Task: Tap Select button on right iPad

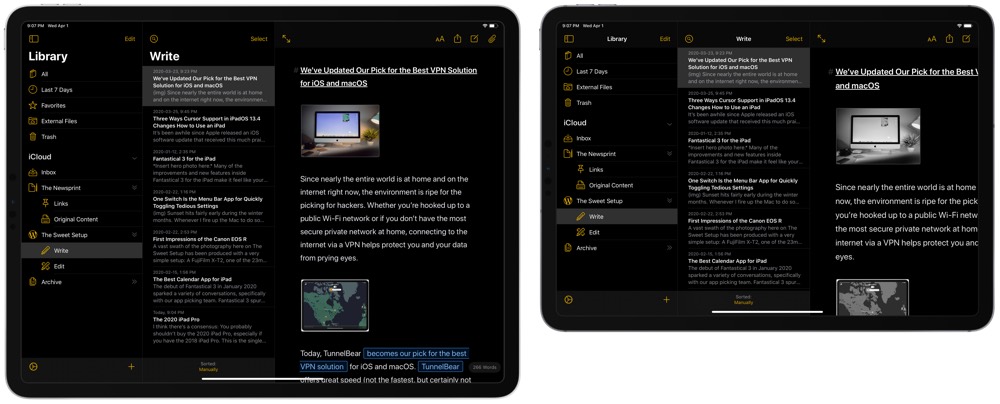Action: [794, 39]
